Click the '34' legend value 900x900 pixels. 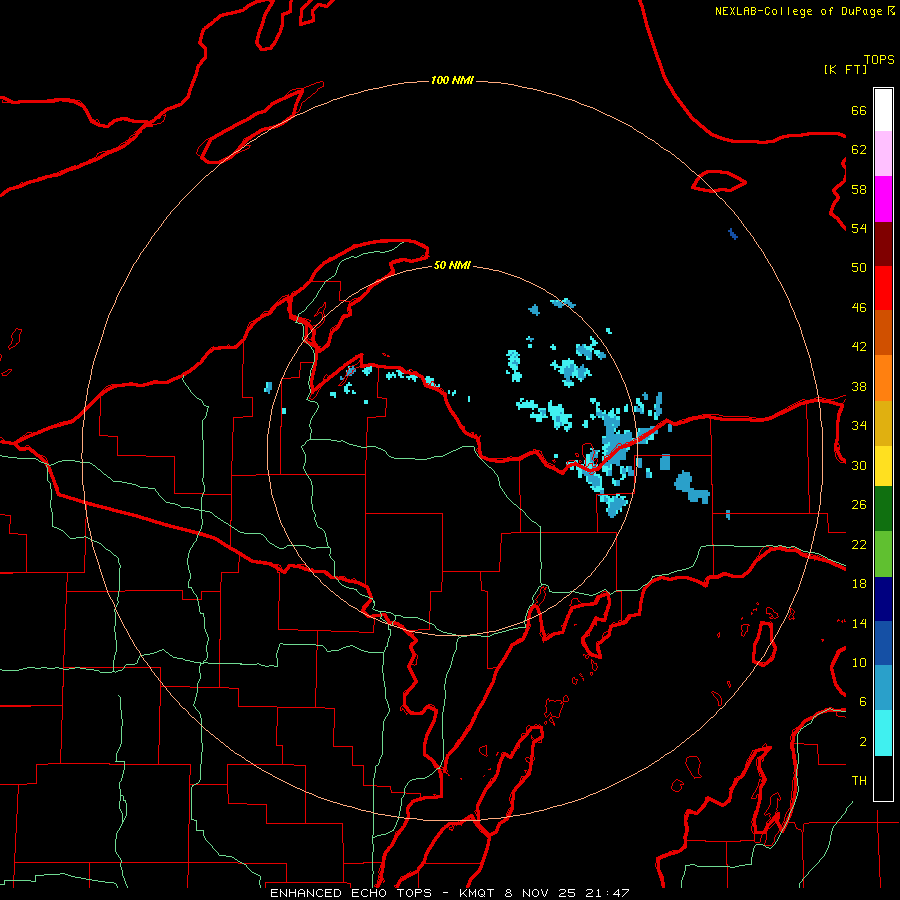pos(859,426)
